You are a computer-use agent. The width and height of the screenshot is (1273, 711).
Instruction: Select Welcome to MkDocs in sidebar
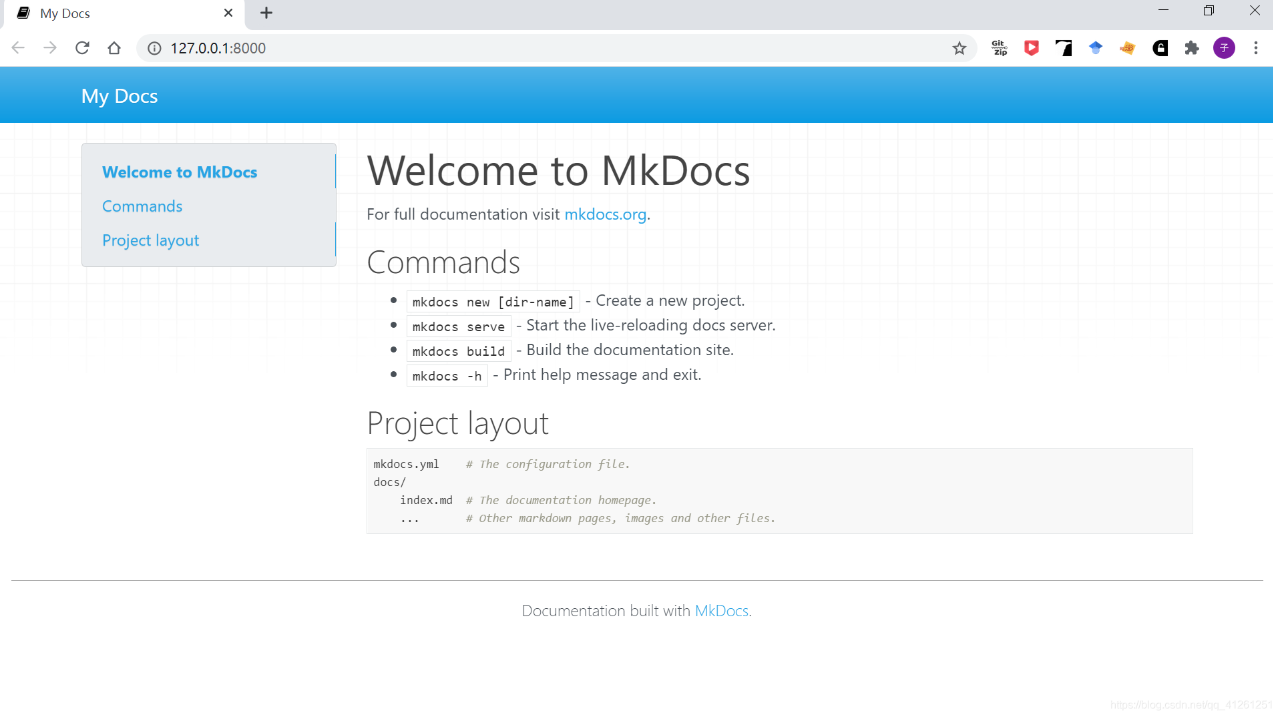pyautogui.click(x=180, y=172)
